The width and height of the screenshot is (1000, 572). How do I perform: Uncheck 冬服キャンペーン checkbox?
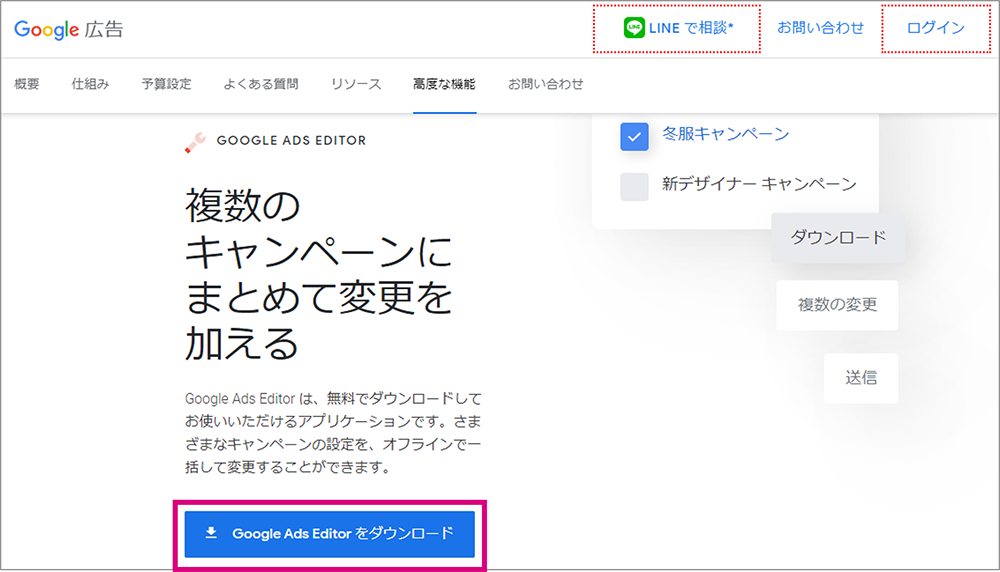click(634, 136)
